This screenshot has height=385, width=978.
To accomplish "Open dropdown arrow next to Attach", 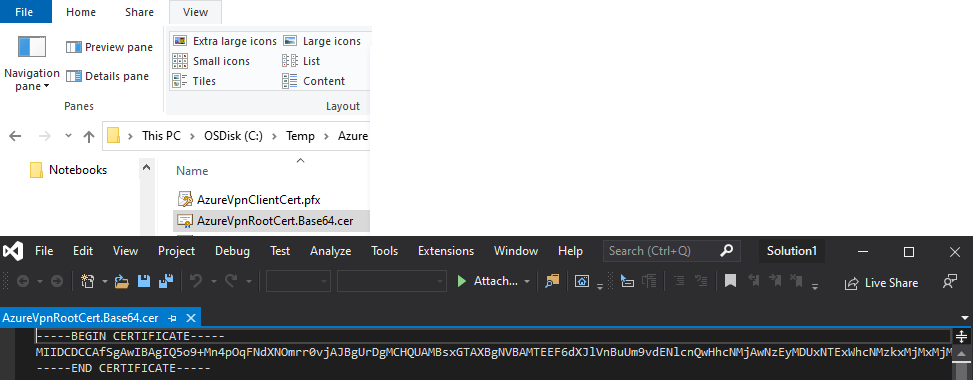I will pyautogui.click(x=527, y=281).
